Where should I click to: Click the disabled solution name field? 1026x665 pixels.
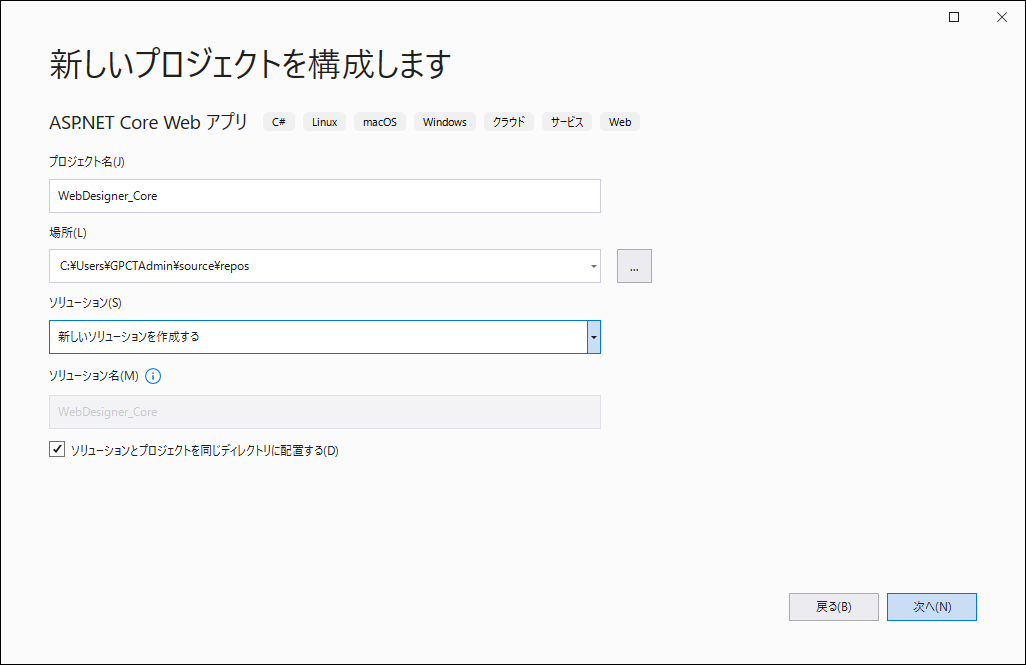325,412
